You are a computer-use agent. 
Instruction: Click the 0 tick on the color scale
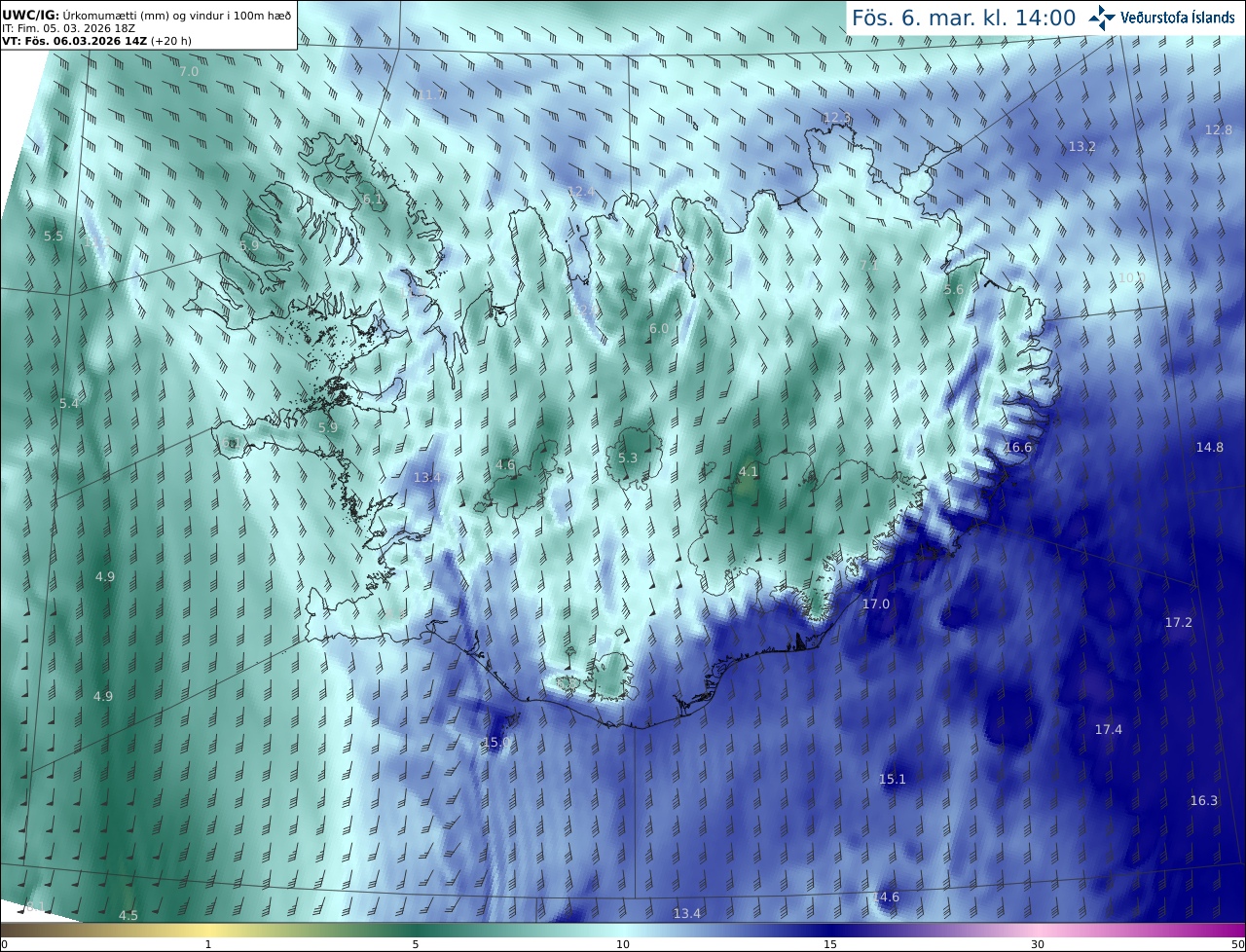tap(4, 944)
